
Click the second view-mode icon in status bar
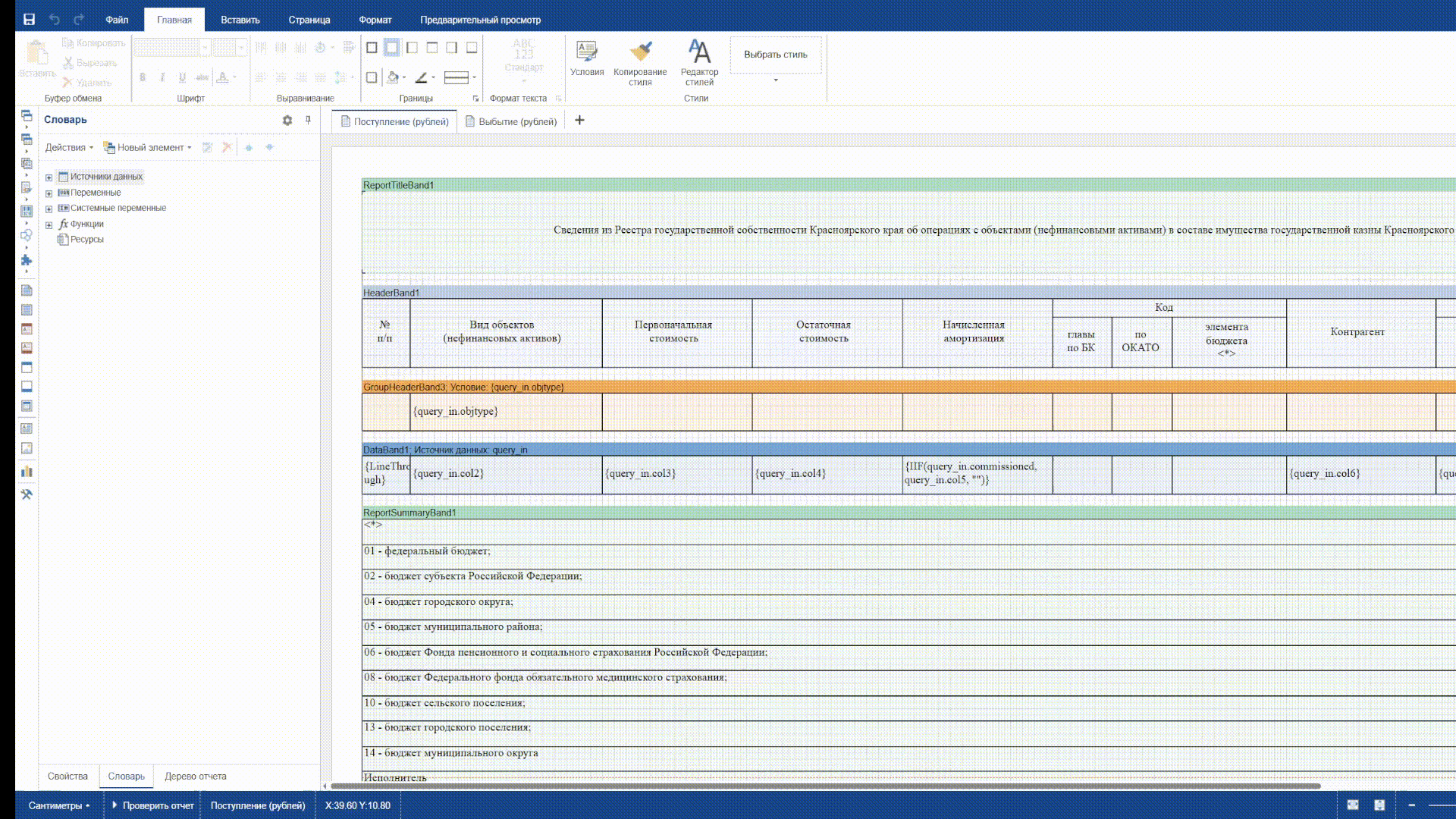pyautogui.click(x=1379, y=805)
